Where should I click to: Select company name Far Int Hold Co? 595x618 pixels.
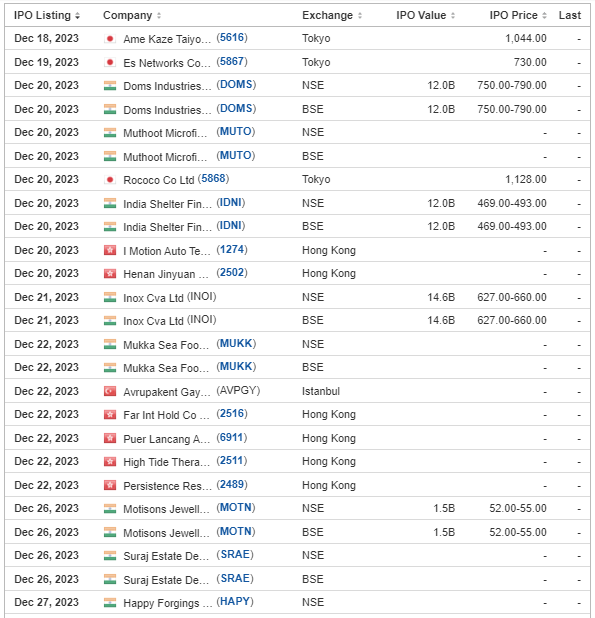click(x=166, y=415)
